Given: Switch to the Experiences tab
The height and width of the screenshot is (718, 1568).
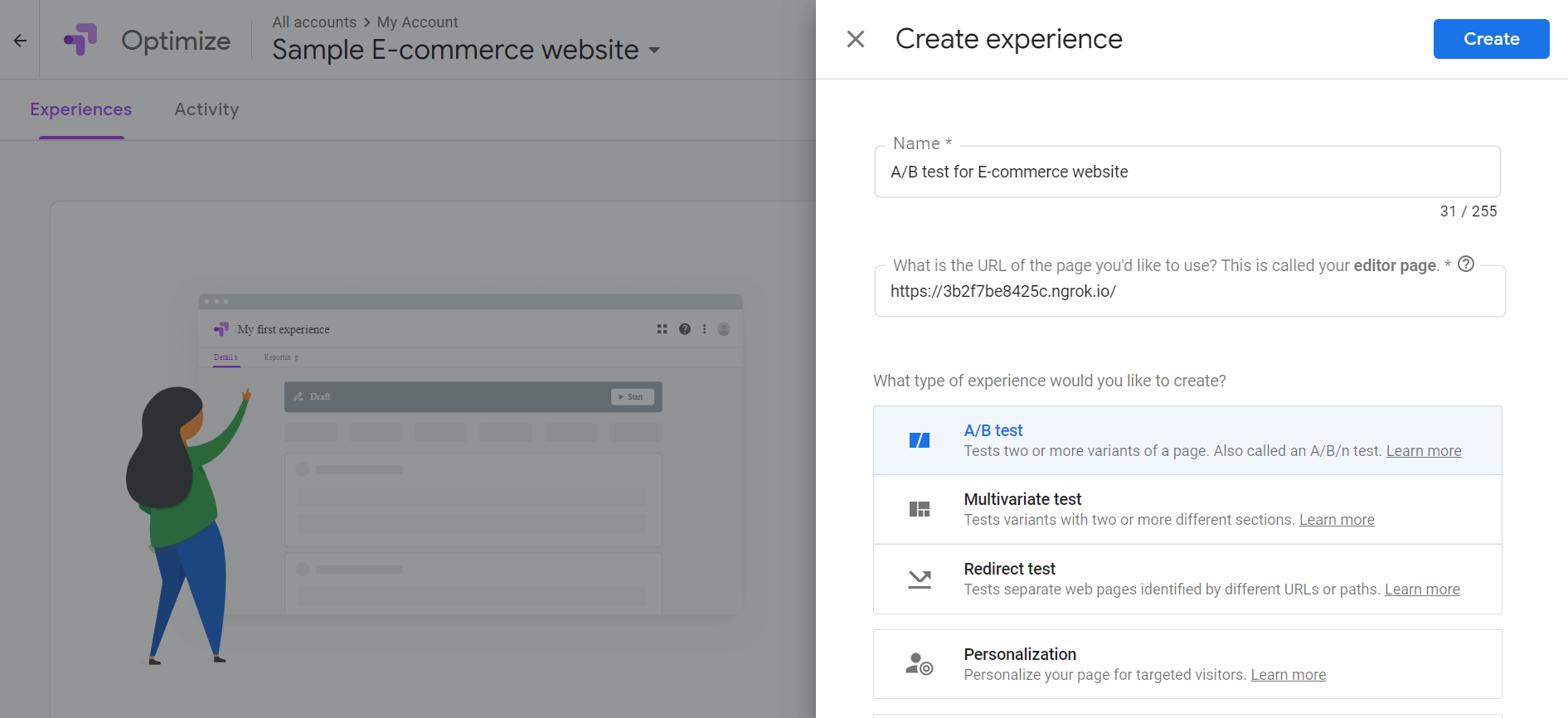Looking at the screenshot, I should tap(81, 109).
